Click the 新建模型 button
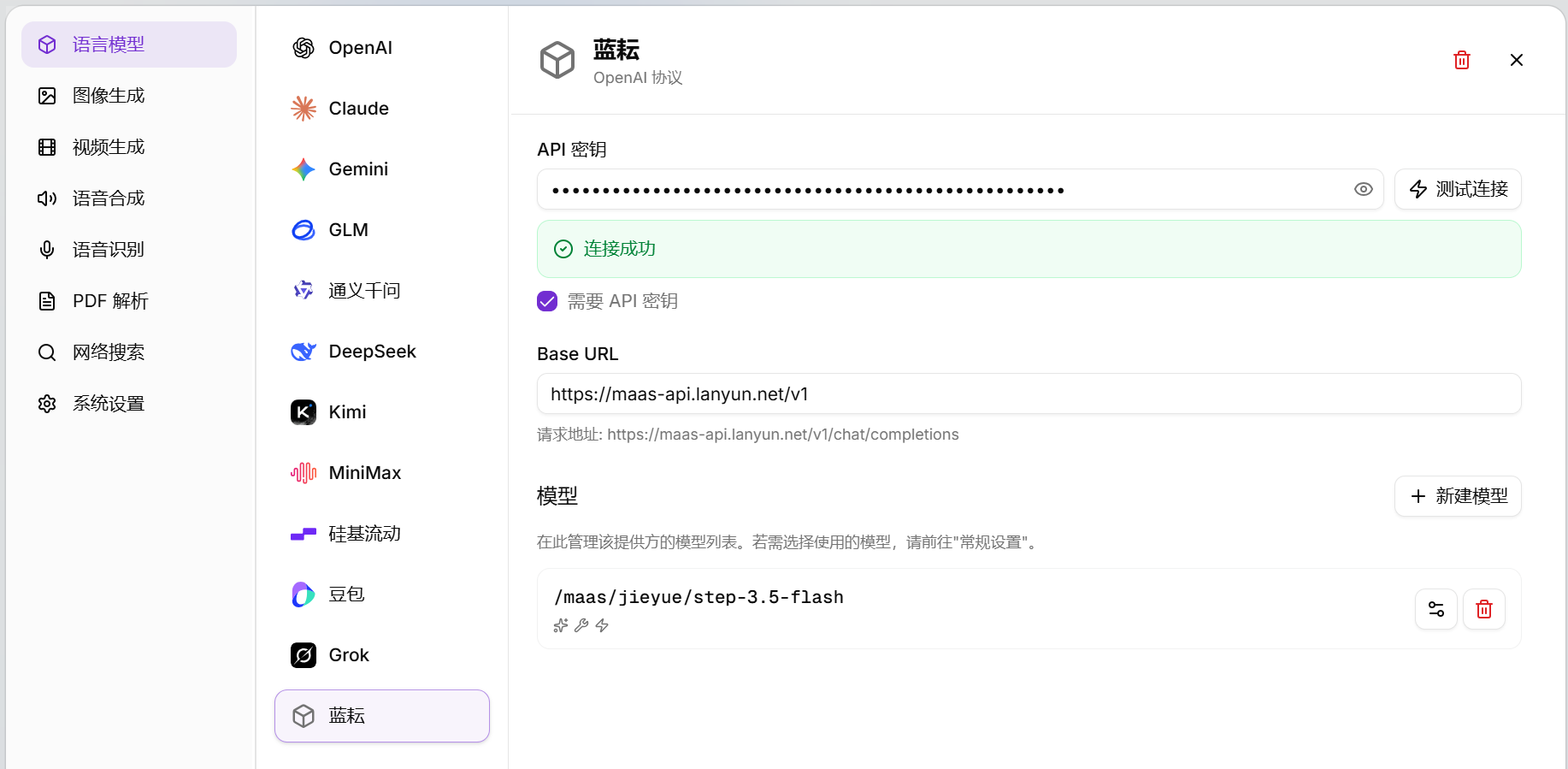1568x769 pixels. pyautogui.click(x=1458, y=496)
